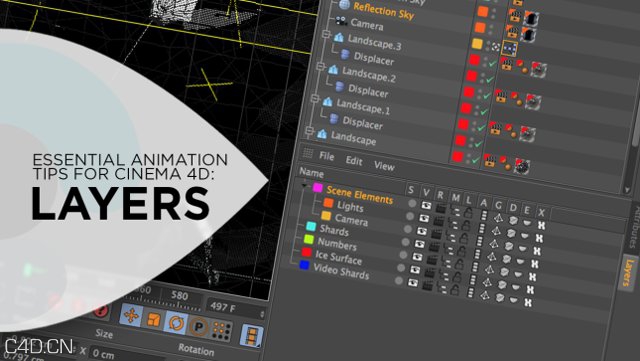Hide the Numbers layer with eye icon
The image size is (640, 361).
(x=417, y=257)
